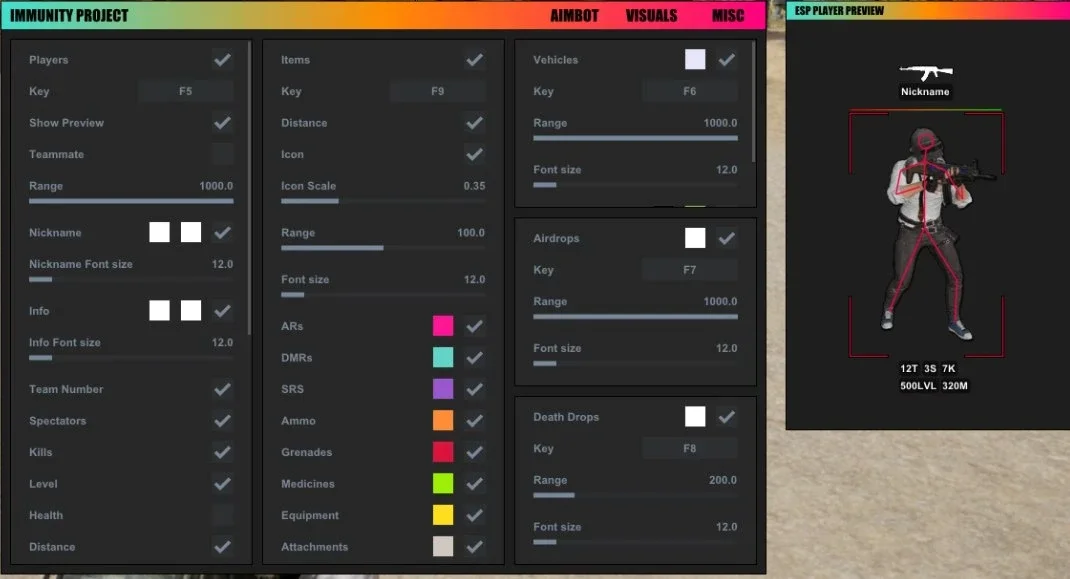The width and height of the screenshot is (1070, 579).
Task: Adjust Nickname Font size slider
Action: click(131, 279)
